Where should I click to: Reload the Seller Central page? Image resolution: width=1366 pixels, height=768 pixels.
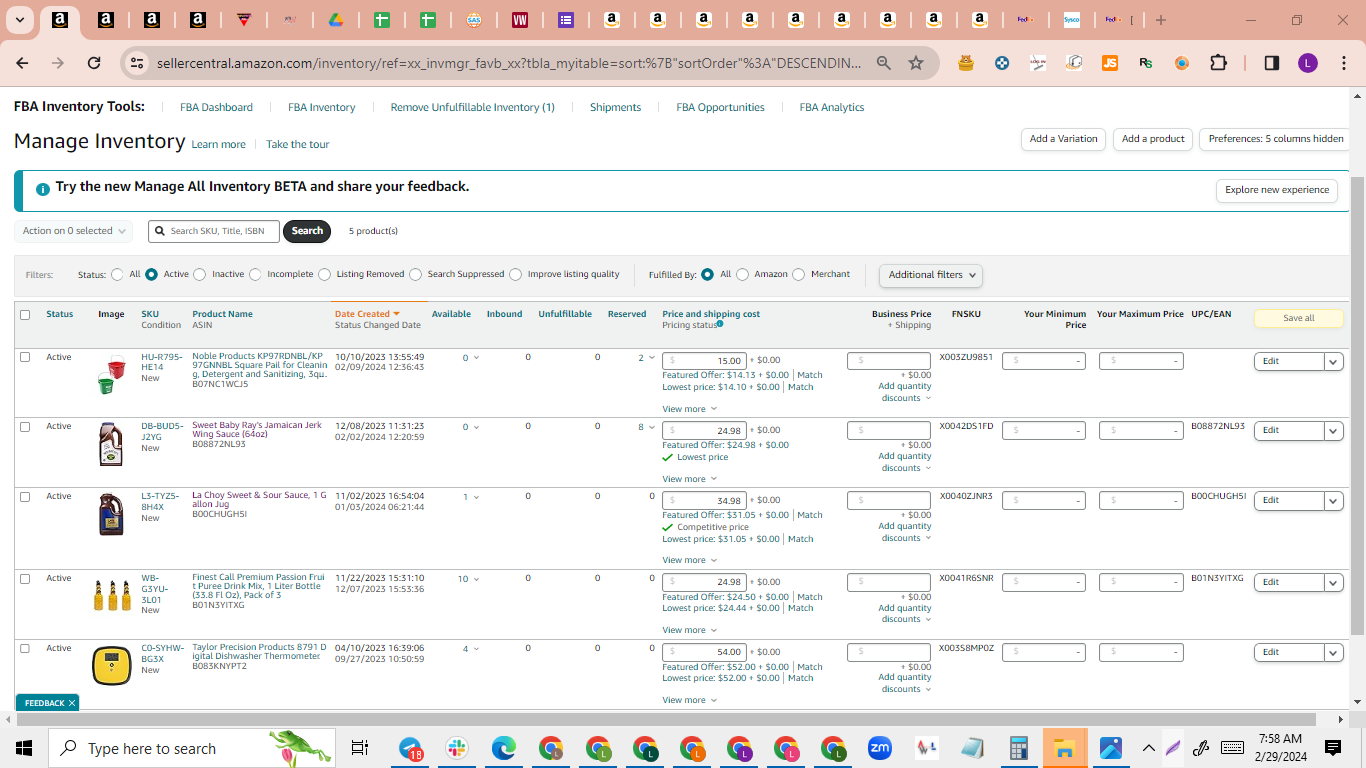click(x=94, y=63)
